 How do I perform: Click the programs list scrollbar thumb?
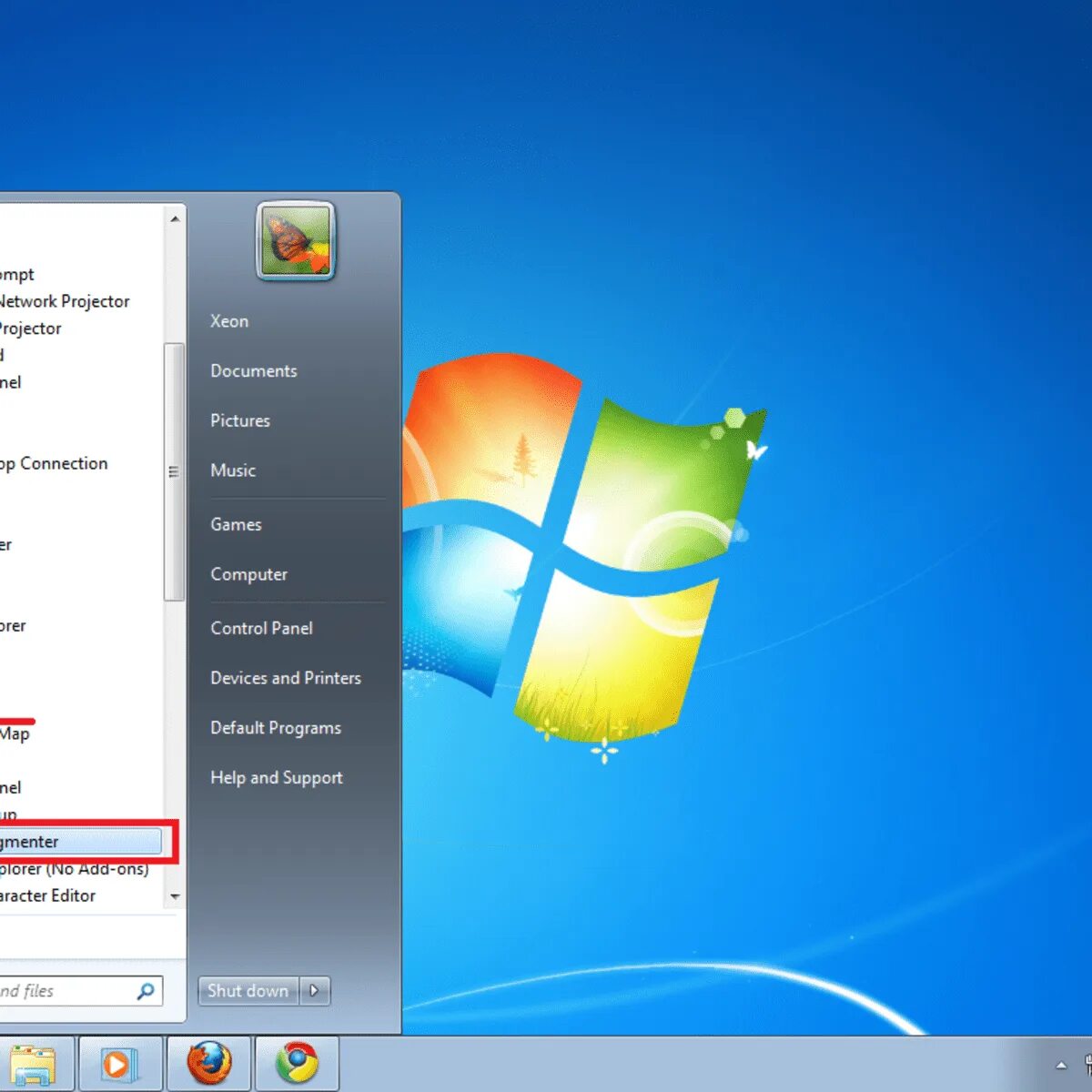coord(174,471)
